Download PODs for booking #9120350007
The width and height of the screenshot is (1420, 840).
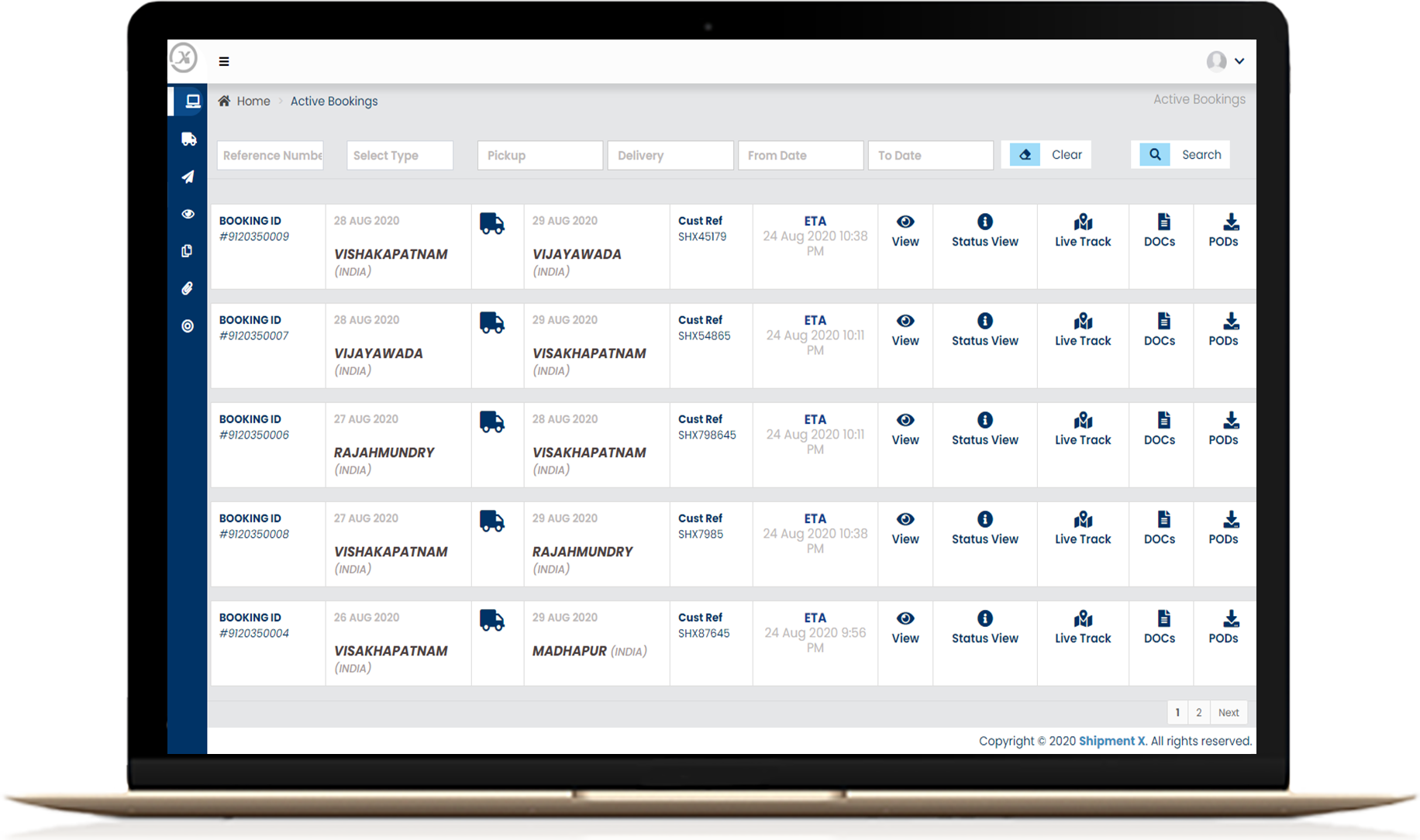[x=1223, y=330]
